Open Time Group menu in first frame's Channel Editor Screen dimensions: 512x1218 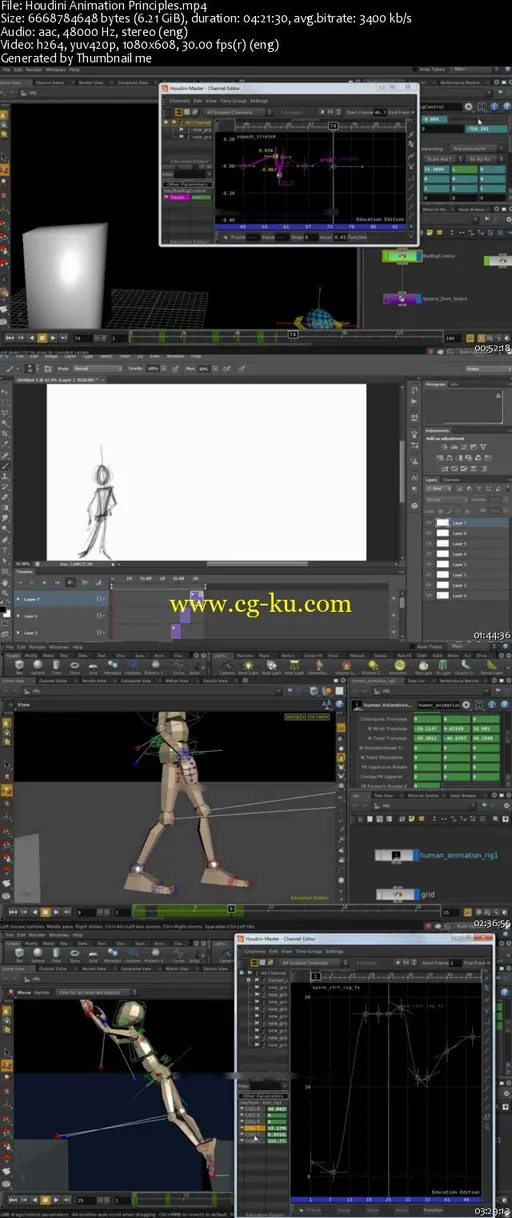pyautogui.click(x=232, y=101)
